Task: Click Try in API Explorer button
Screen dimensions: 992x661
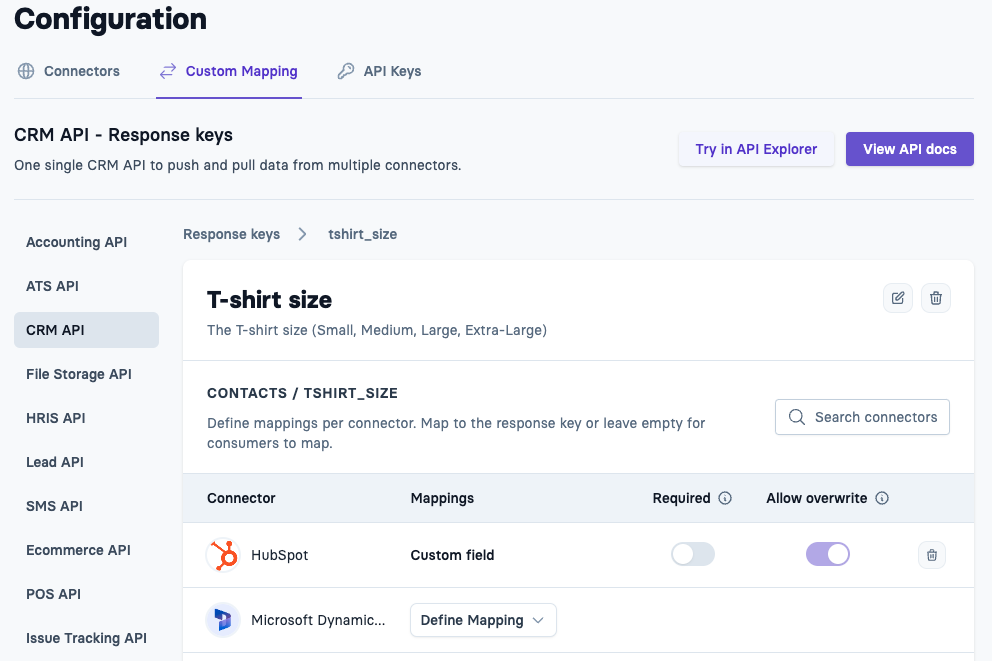Action: tap(756, 149)
